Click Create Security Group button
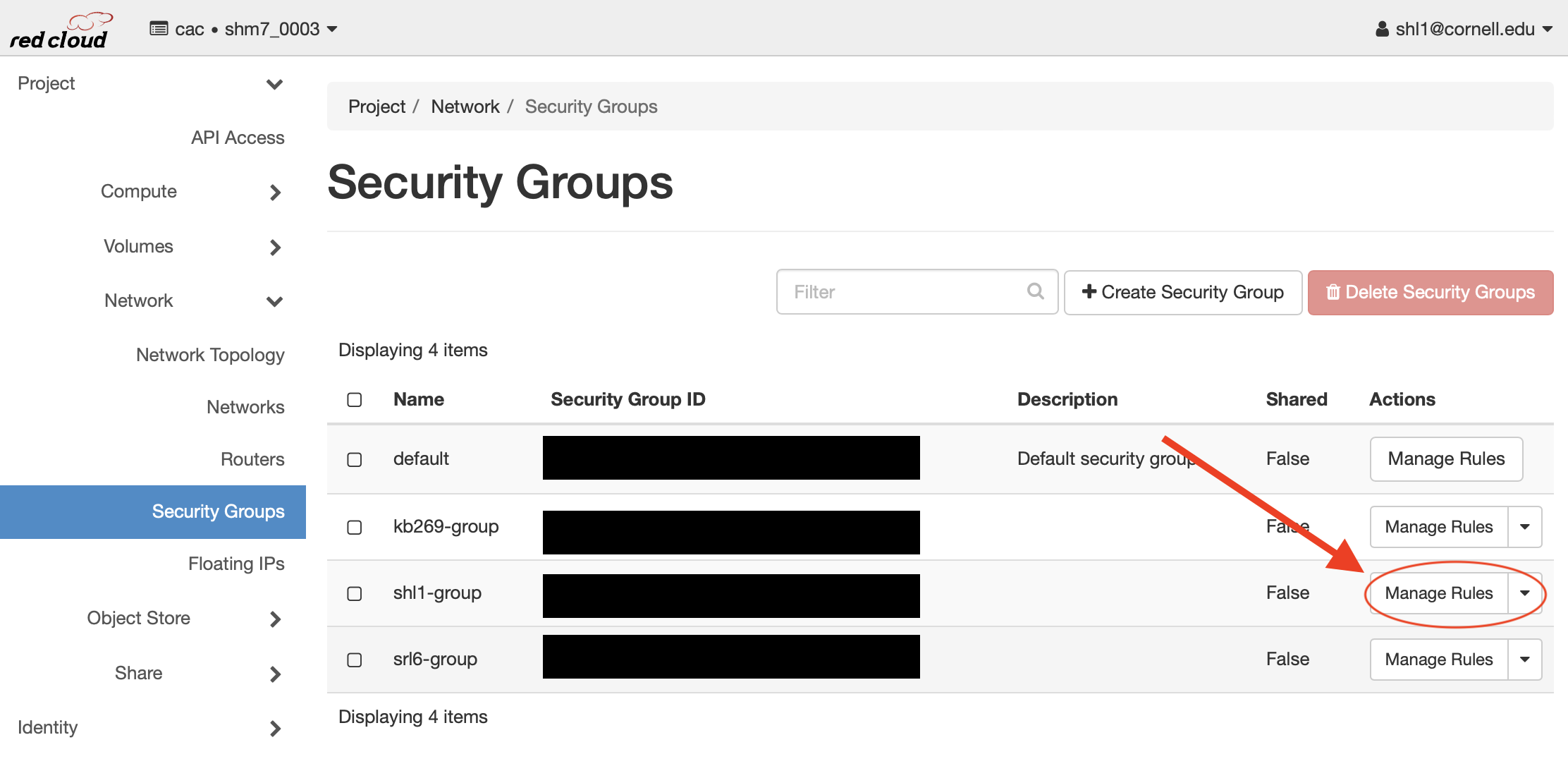The image size is (1568, 759). [x=1183, y=292]
